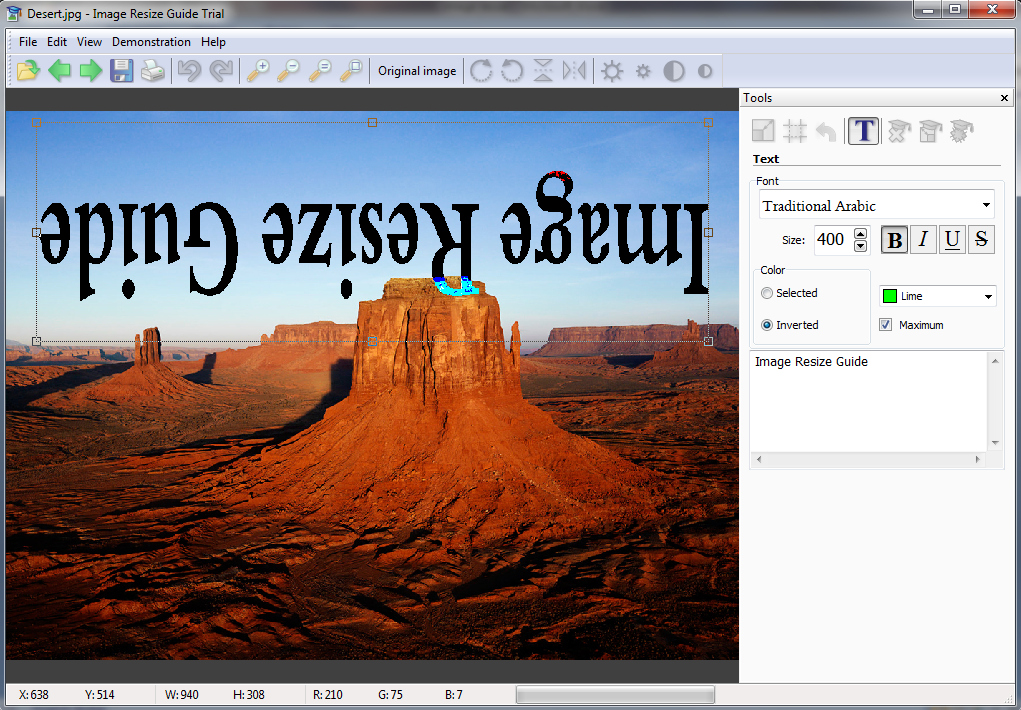Toggle strikethrough text formatting
The image size is (1021, 710).
(x=981, y=240)
